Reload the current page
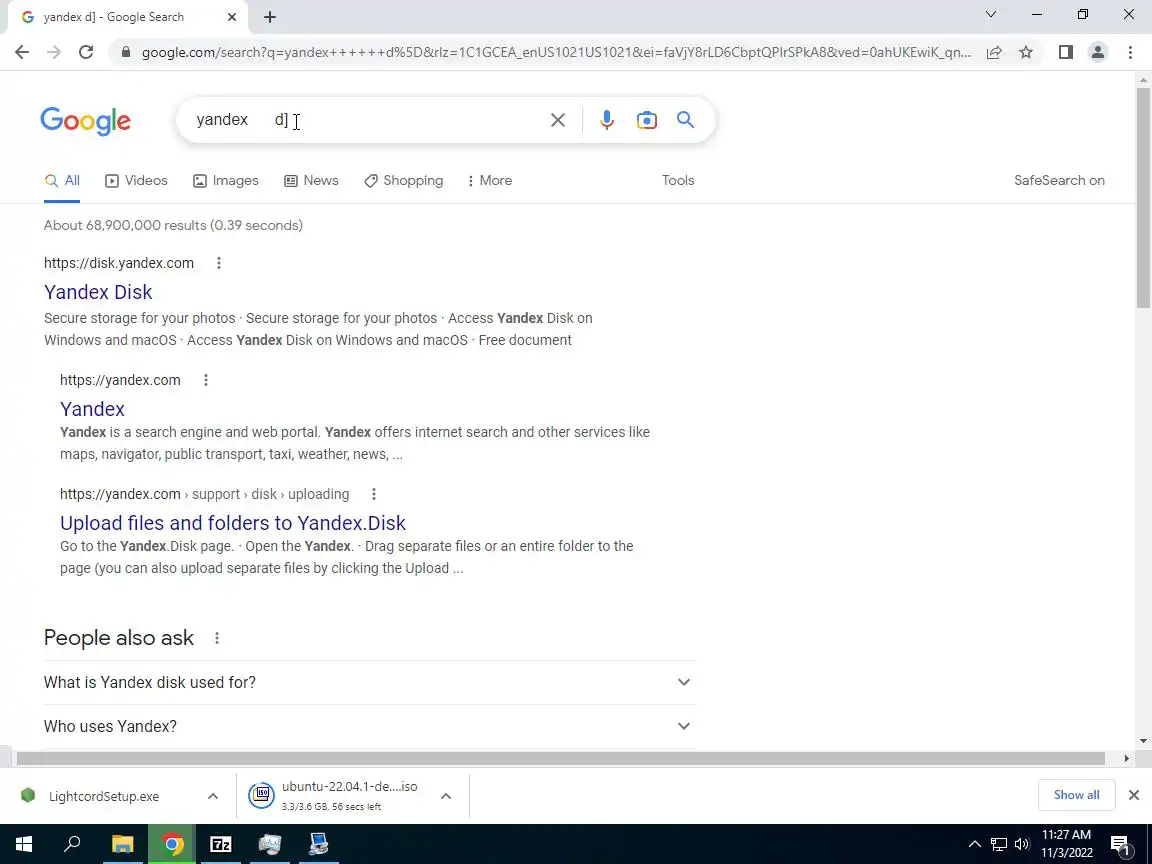Screen dimensions: 1152x864 pos(86,52)
